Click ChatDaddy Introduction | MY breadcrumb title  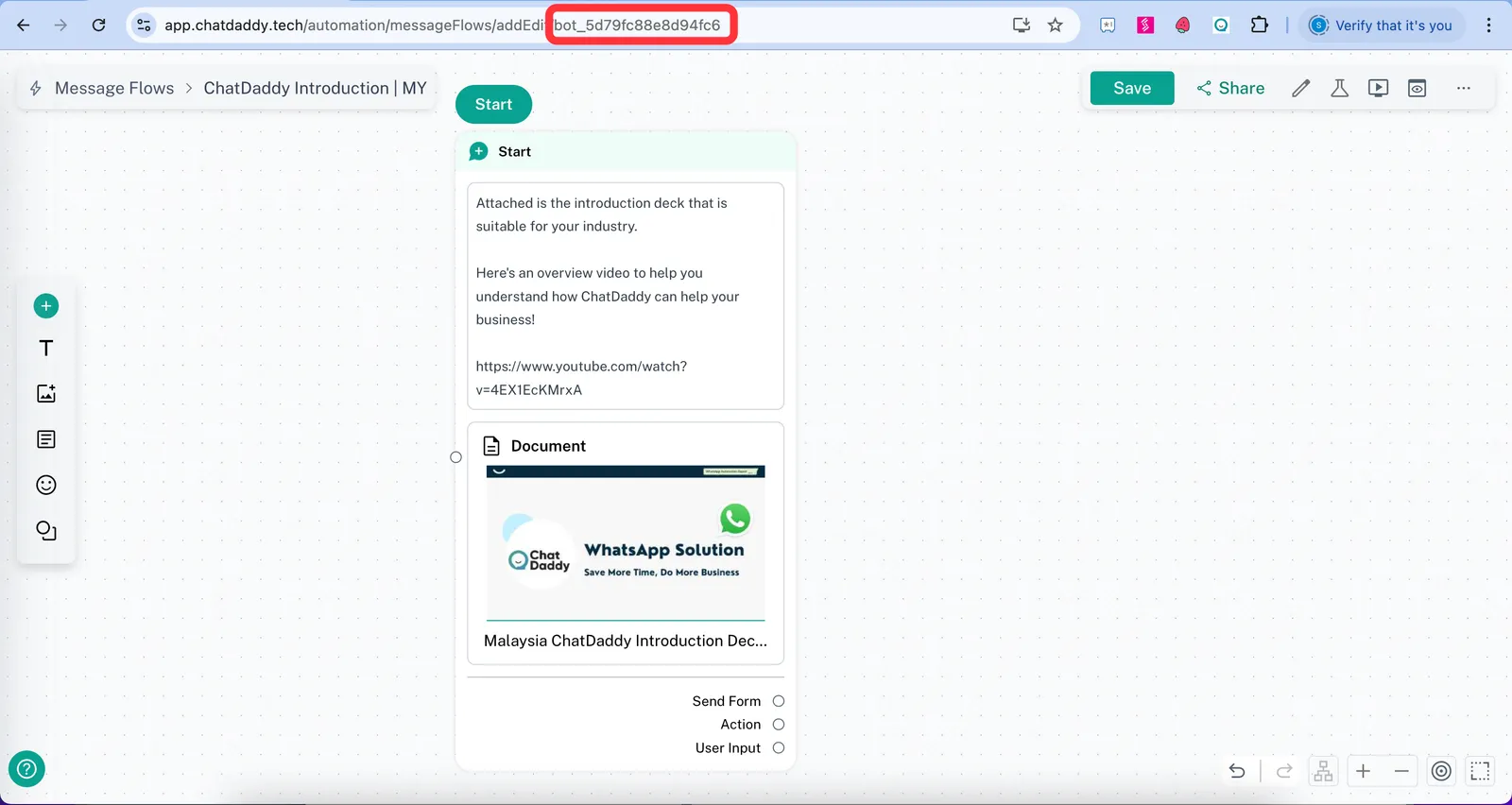coord(315,88)
